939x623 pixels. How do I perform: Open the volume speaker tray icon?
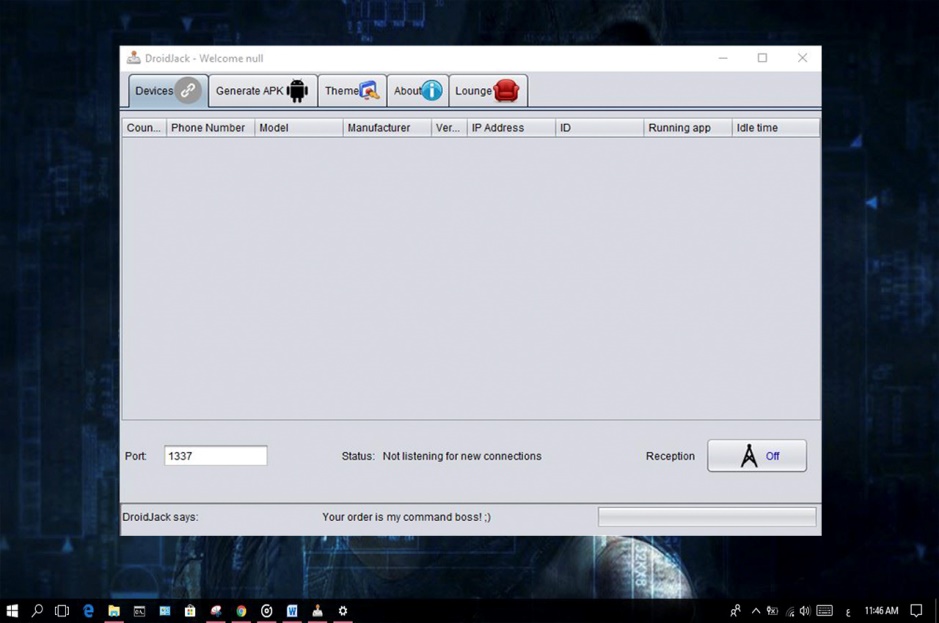[x=805, y=610]
